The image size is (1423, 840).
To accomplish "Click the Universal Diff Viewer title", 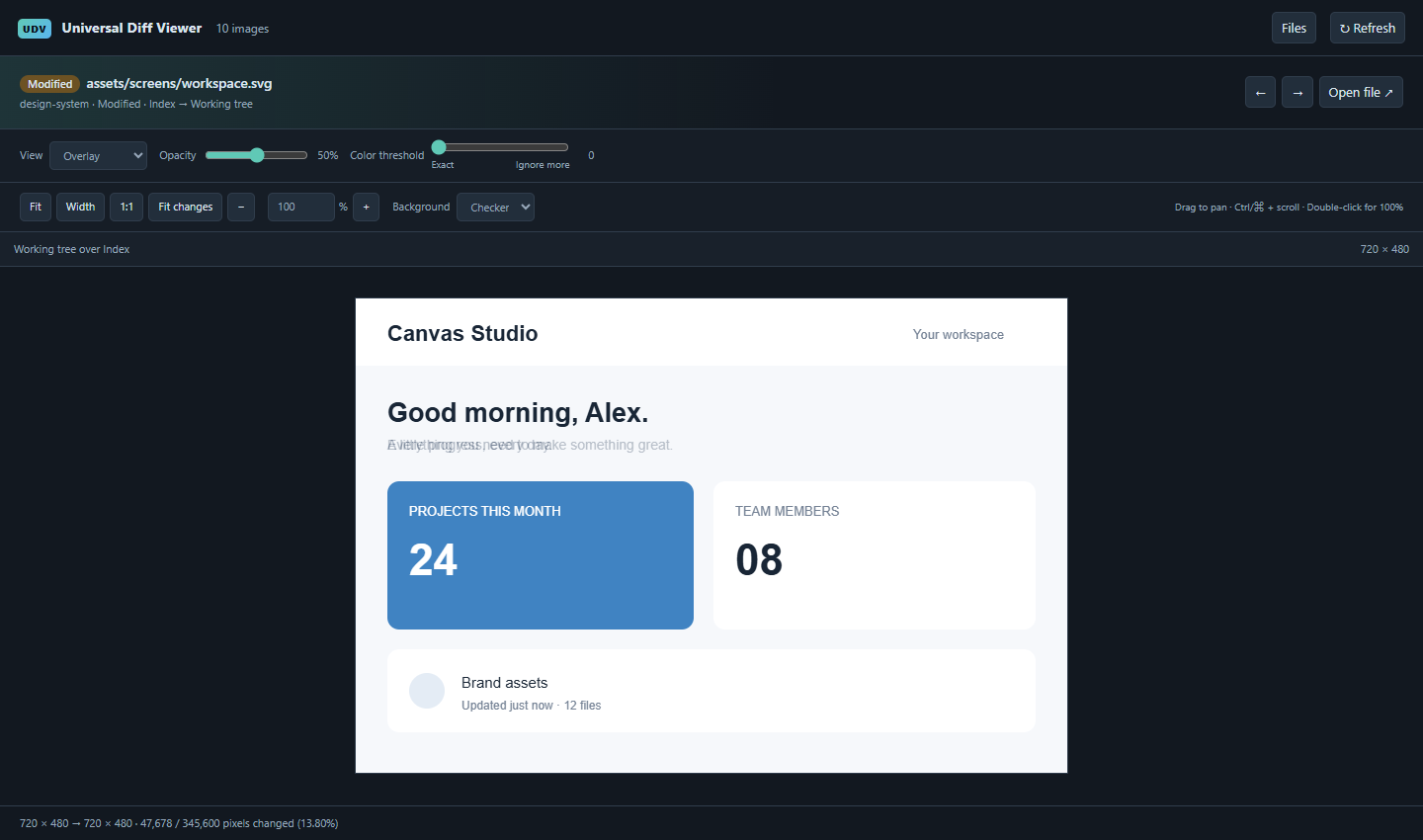I will [x=131, y=28].
